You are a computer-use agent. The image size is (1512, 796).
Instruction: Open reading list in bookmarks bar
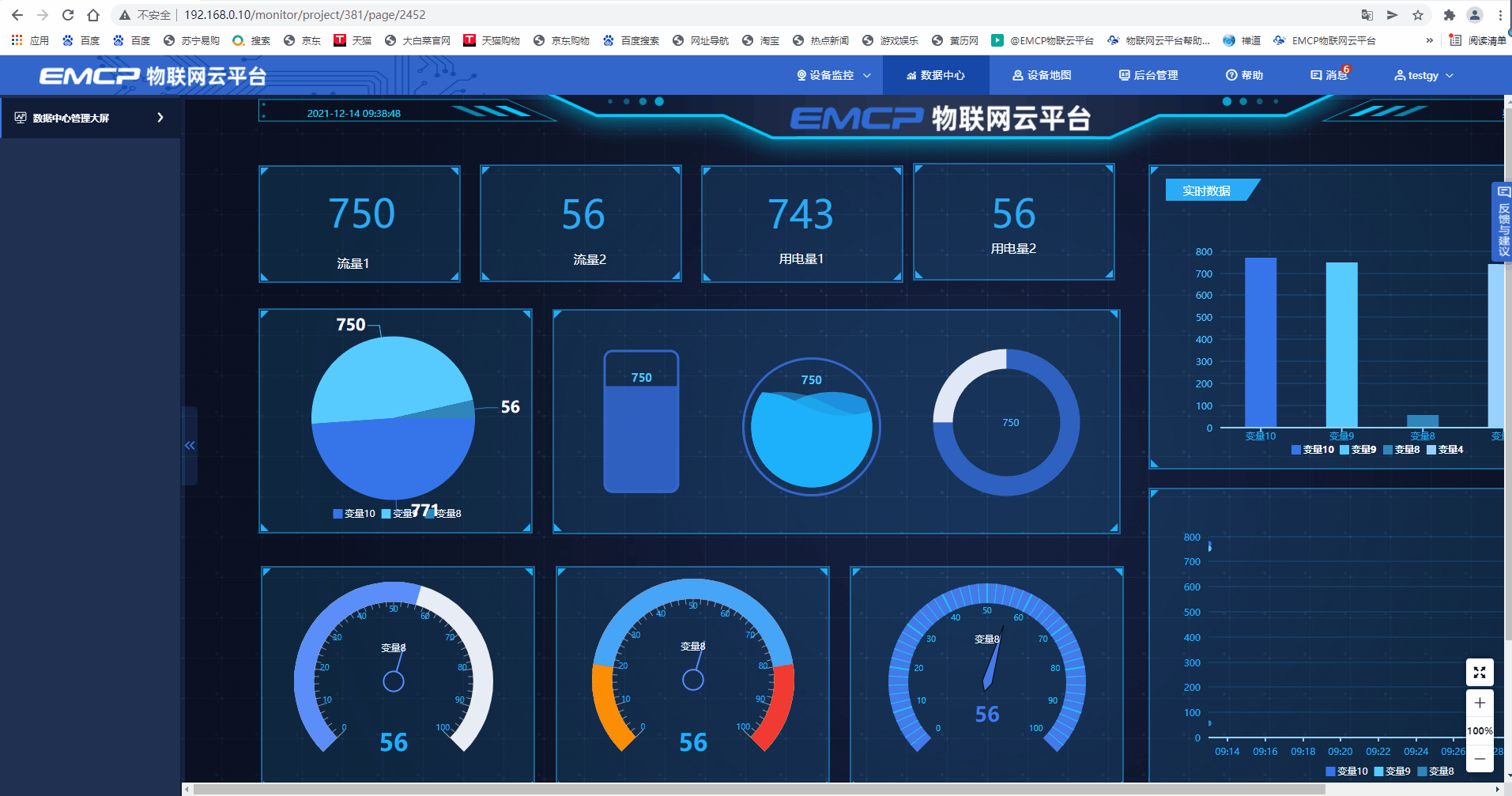tap(1477, 40)
